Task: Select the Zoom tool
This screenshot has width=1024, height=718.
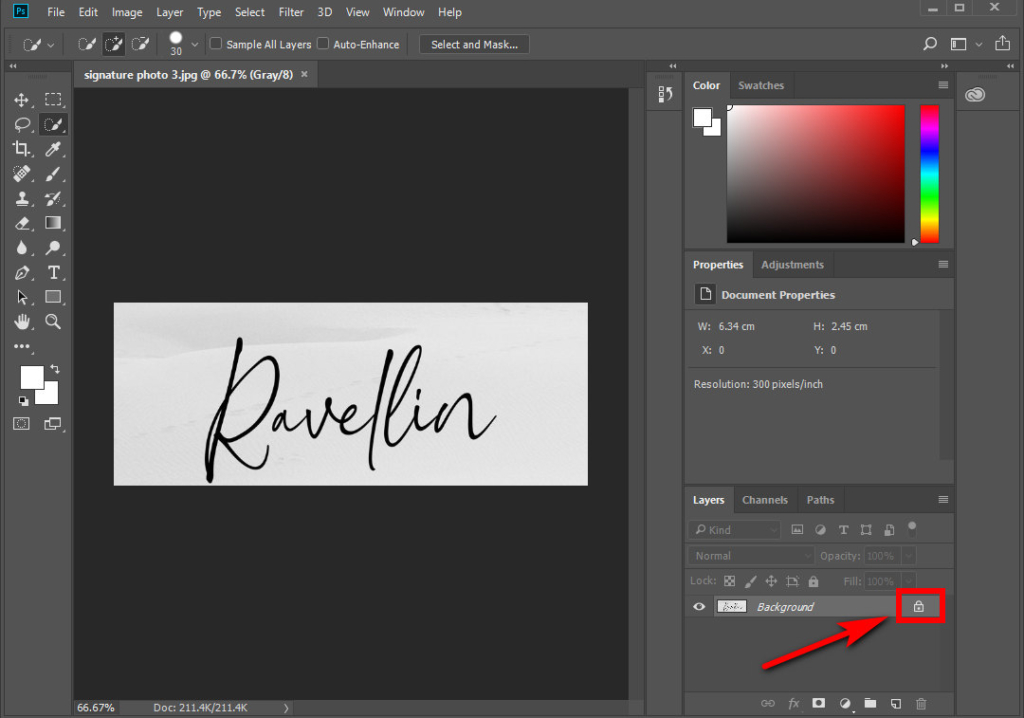Action: click(54, 322)
